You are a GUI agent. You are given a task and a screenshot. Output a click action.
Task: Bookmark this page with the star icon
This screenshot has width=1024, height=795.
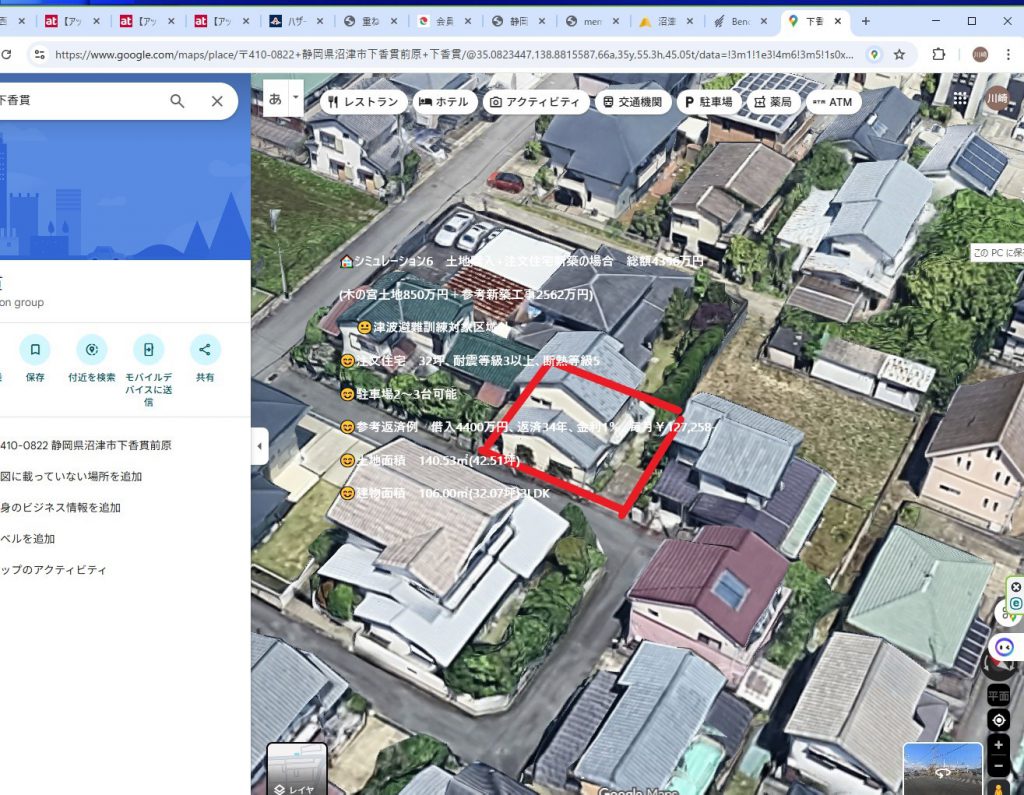point(899,54)
